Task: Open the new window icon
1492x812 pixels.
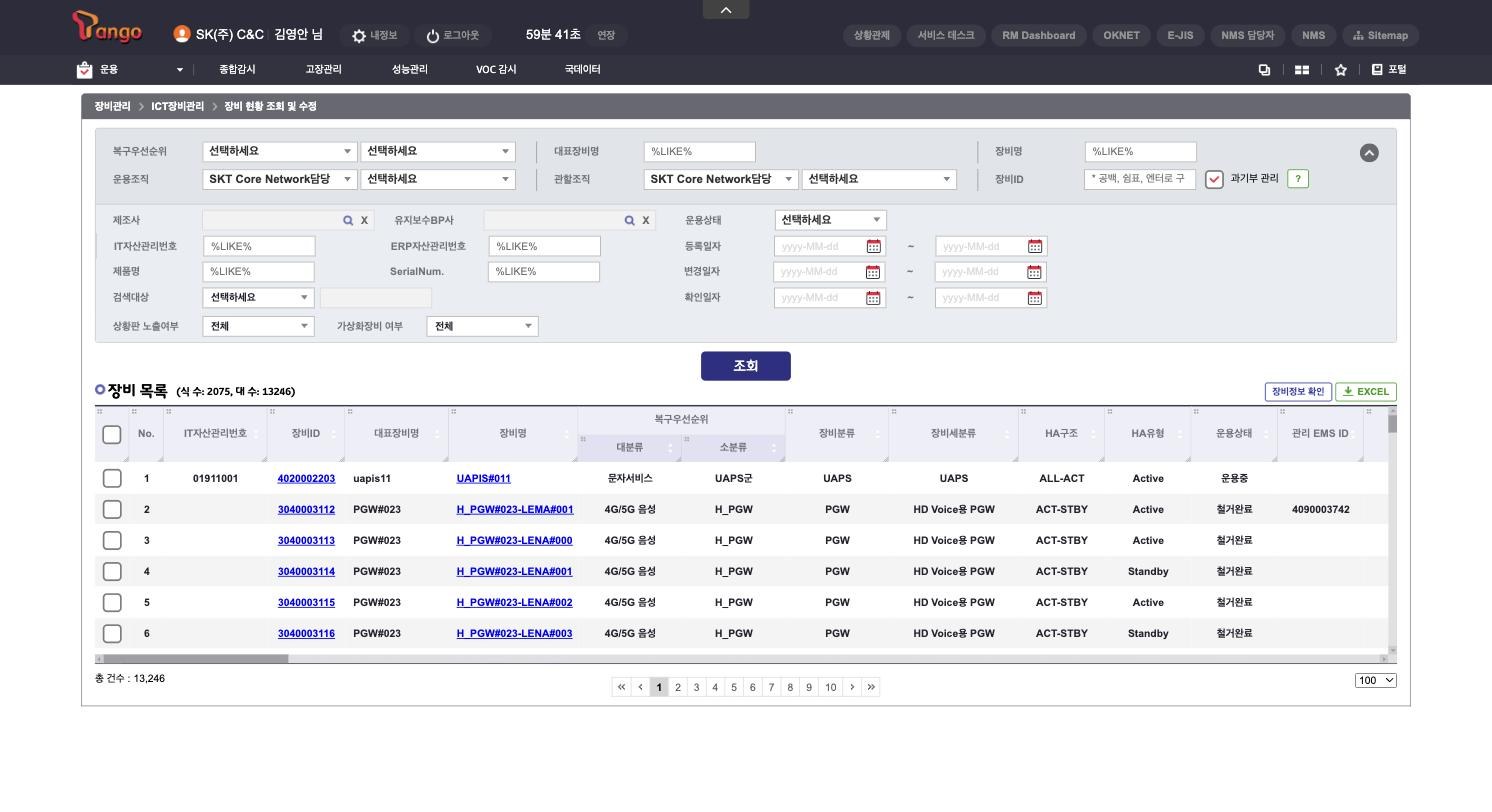Action: (1264, 70)
